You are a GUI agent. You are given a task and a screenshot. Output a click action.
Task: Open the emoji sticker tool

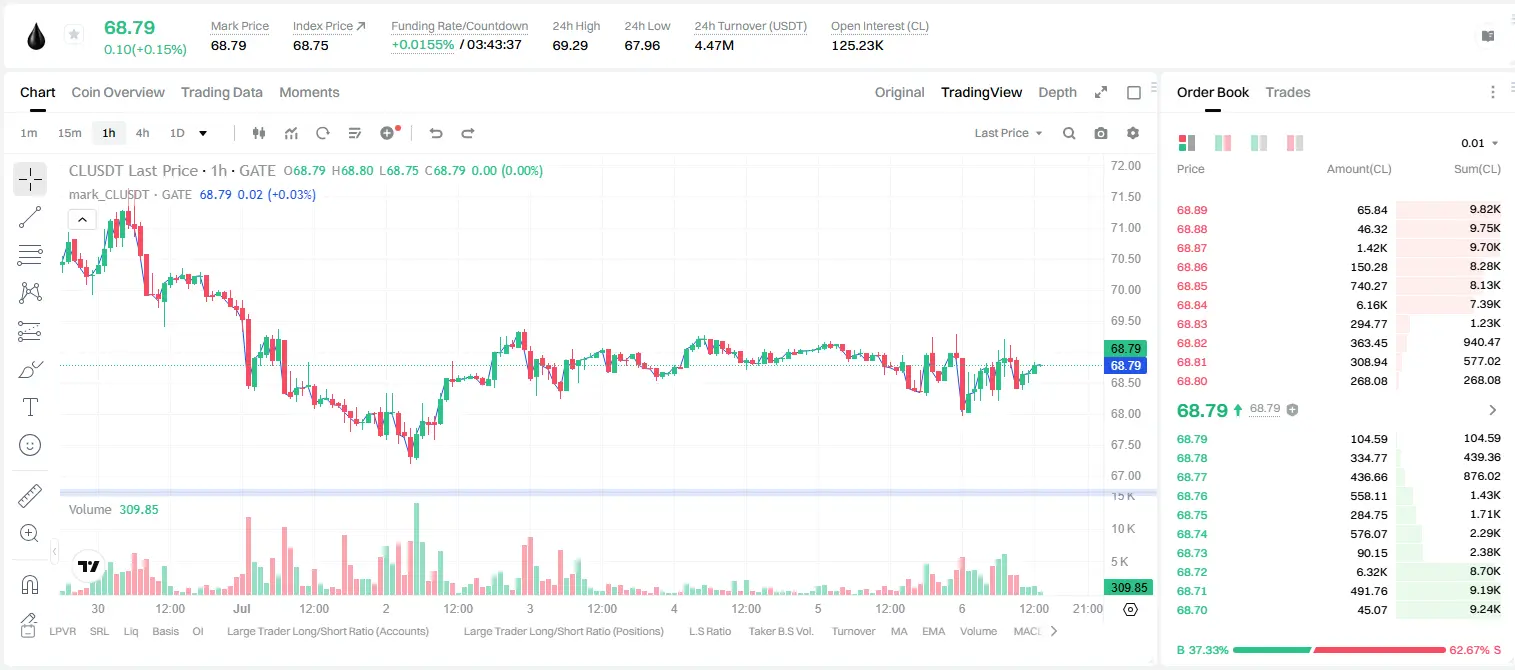pos(30,445)
